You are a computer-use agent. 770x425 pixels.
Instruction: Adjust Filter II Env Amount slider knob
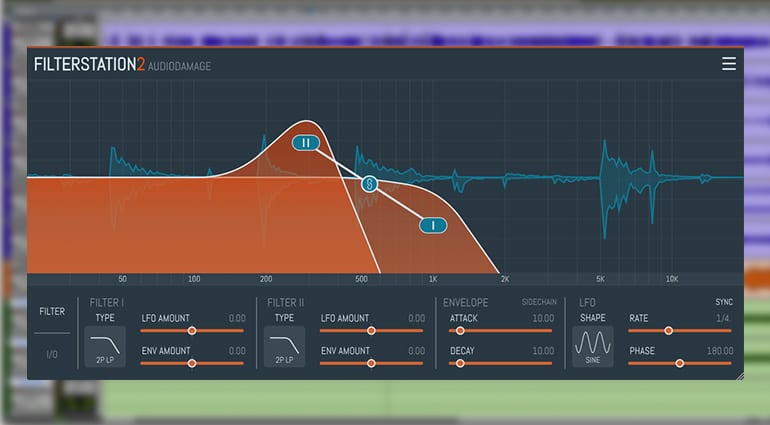(371, 364)
